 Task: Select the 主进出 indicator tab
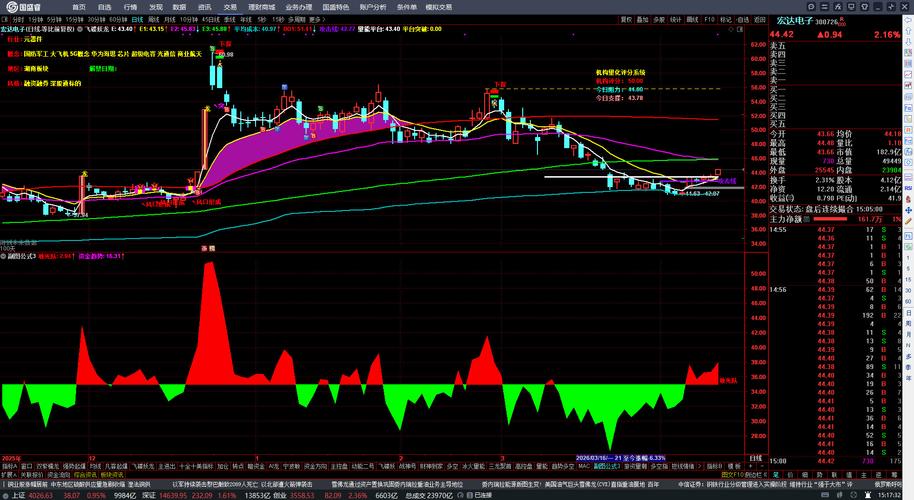(x=167, y=466)
